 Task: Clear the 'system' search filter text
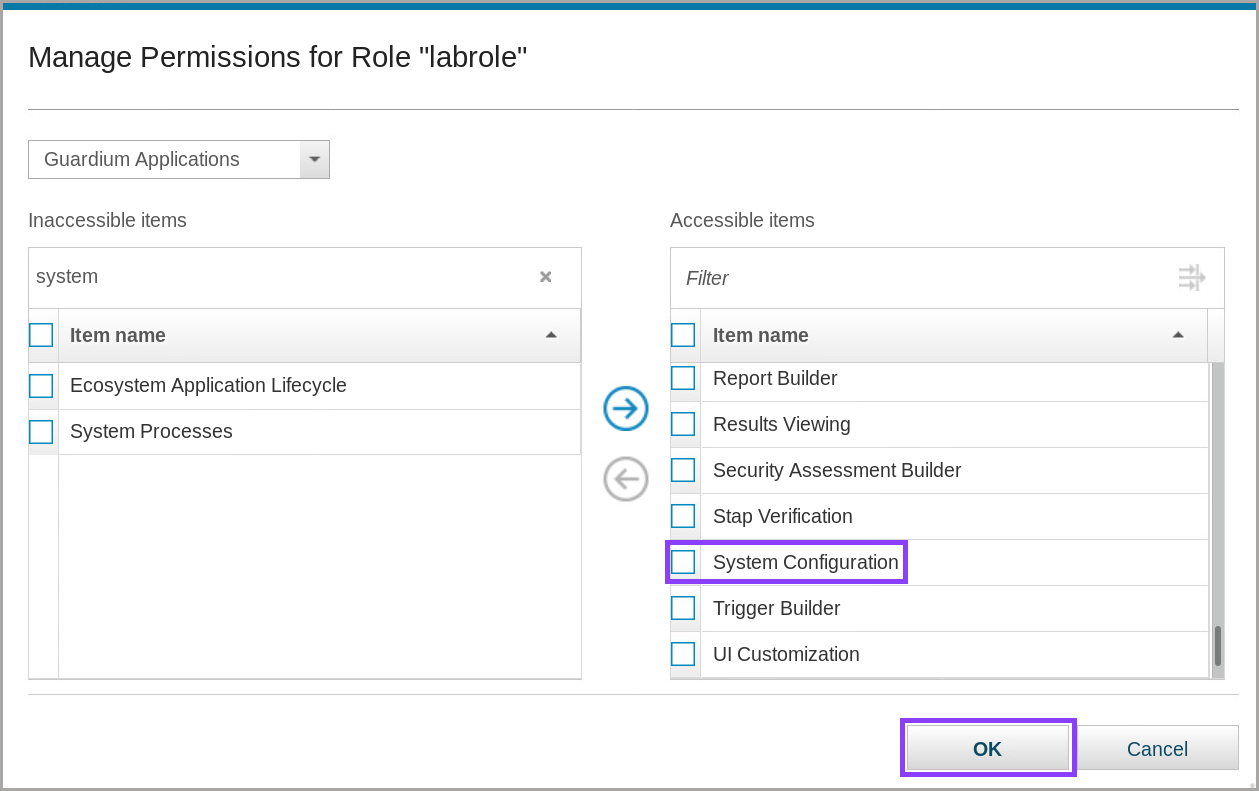click(x=546, y=277)
